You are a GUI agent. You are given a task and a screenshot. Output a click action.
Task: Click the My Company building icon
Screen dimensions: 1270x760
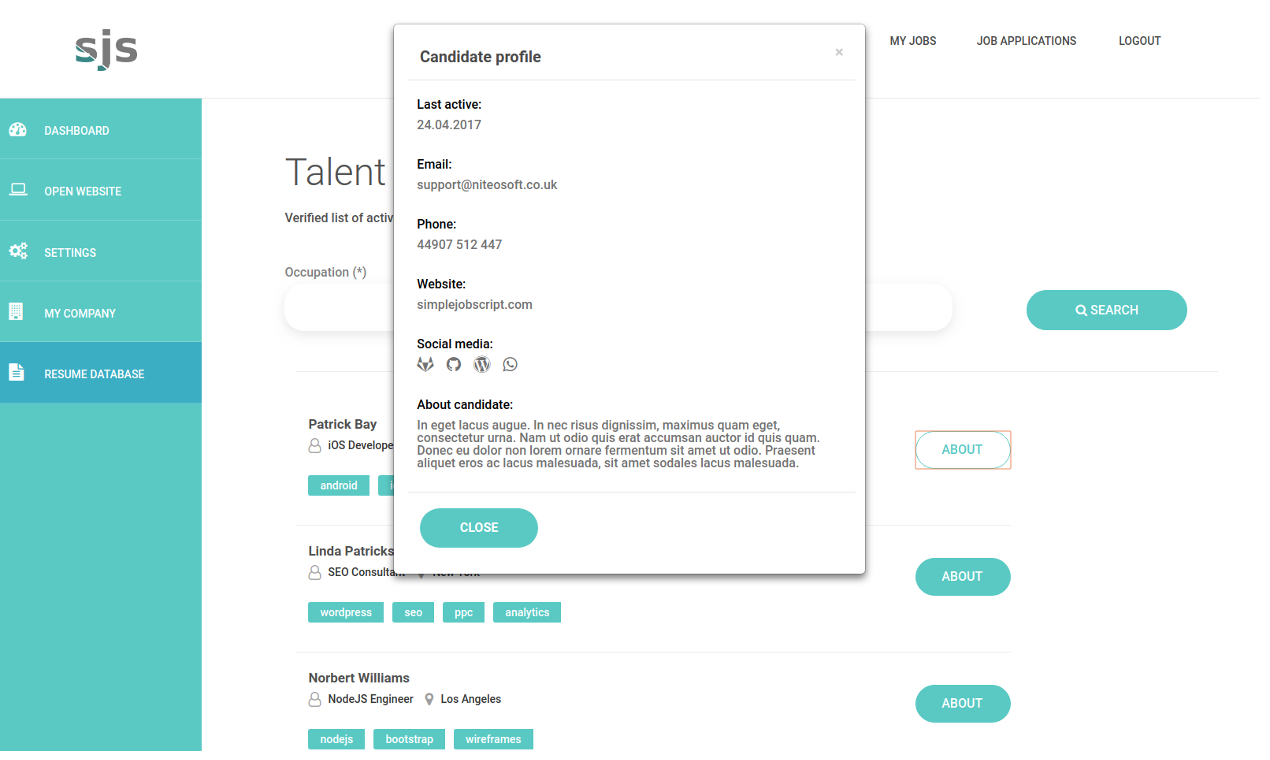click(18, 312)
